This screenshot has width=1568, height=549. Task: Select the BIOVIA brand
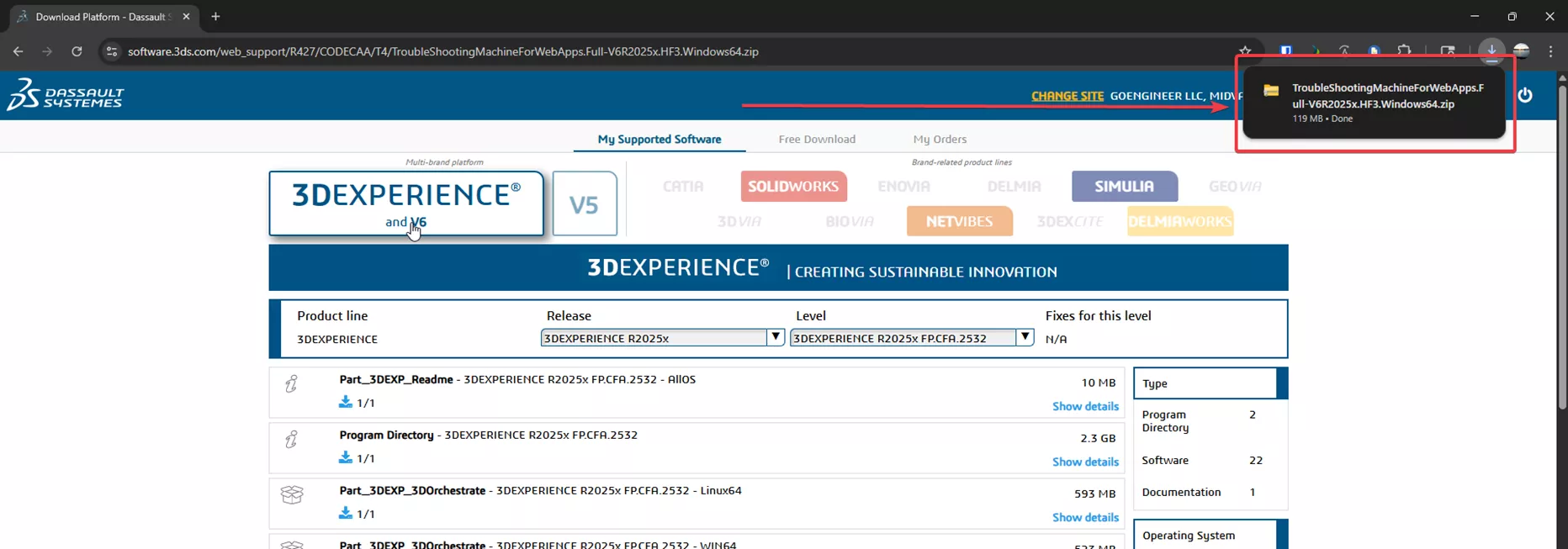click(850, 221)
